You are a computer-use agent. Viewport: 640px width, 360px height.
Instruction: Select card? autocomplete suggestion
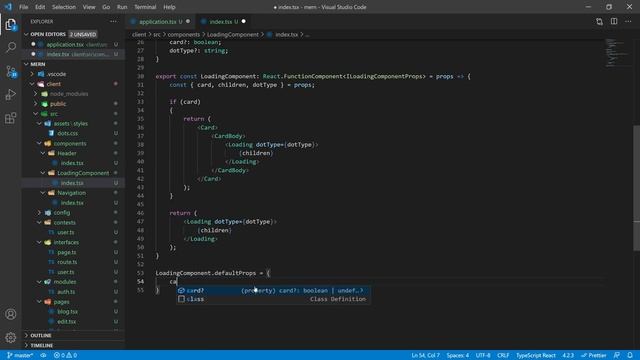(273, 291)
